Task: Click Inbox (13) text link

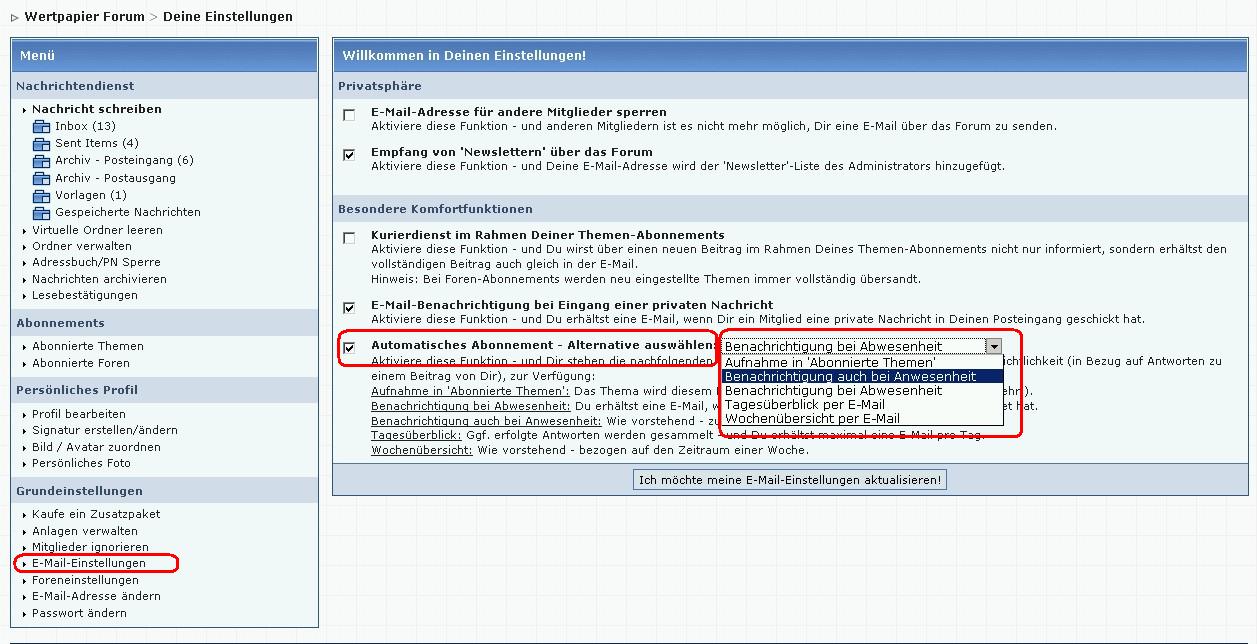Action: (x=85, y=126)
